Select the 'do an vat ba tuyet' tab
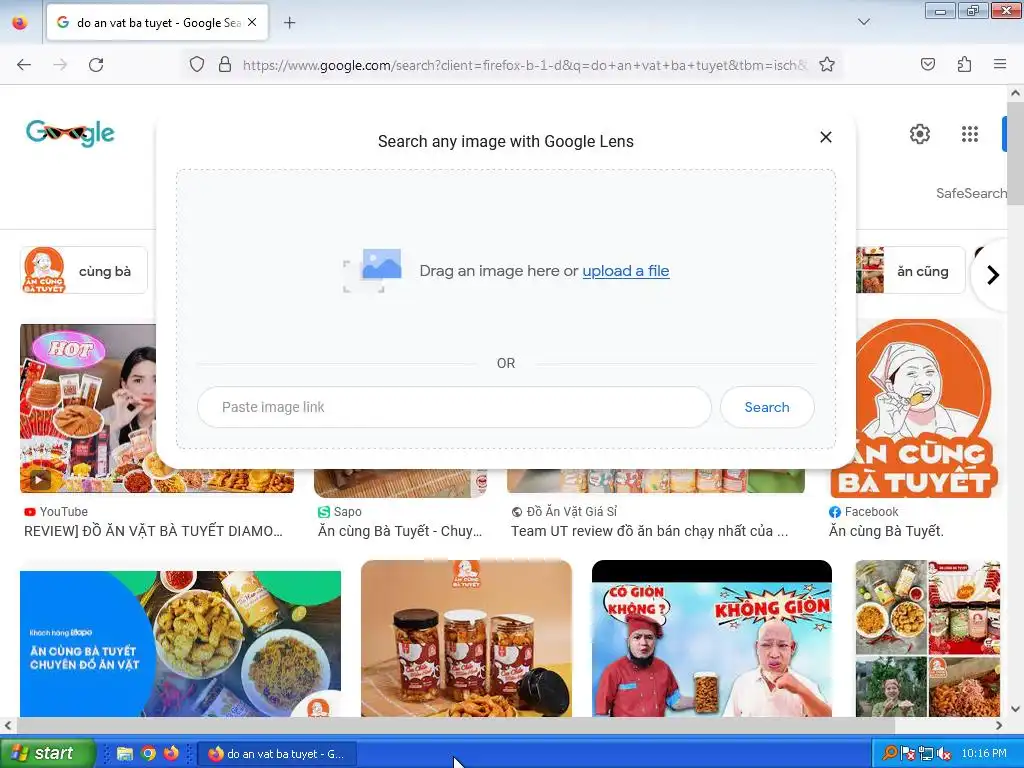This screenshot has height=768, width=1024. click(x=157, y=23)
